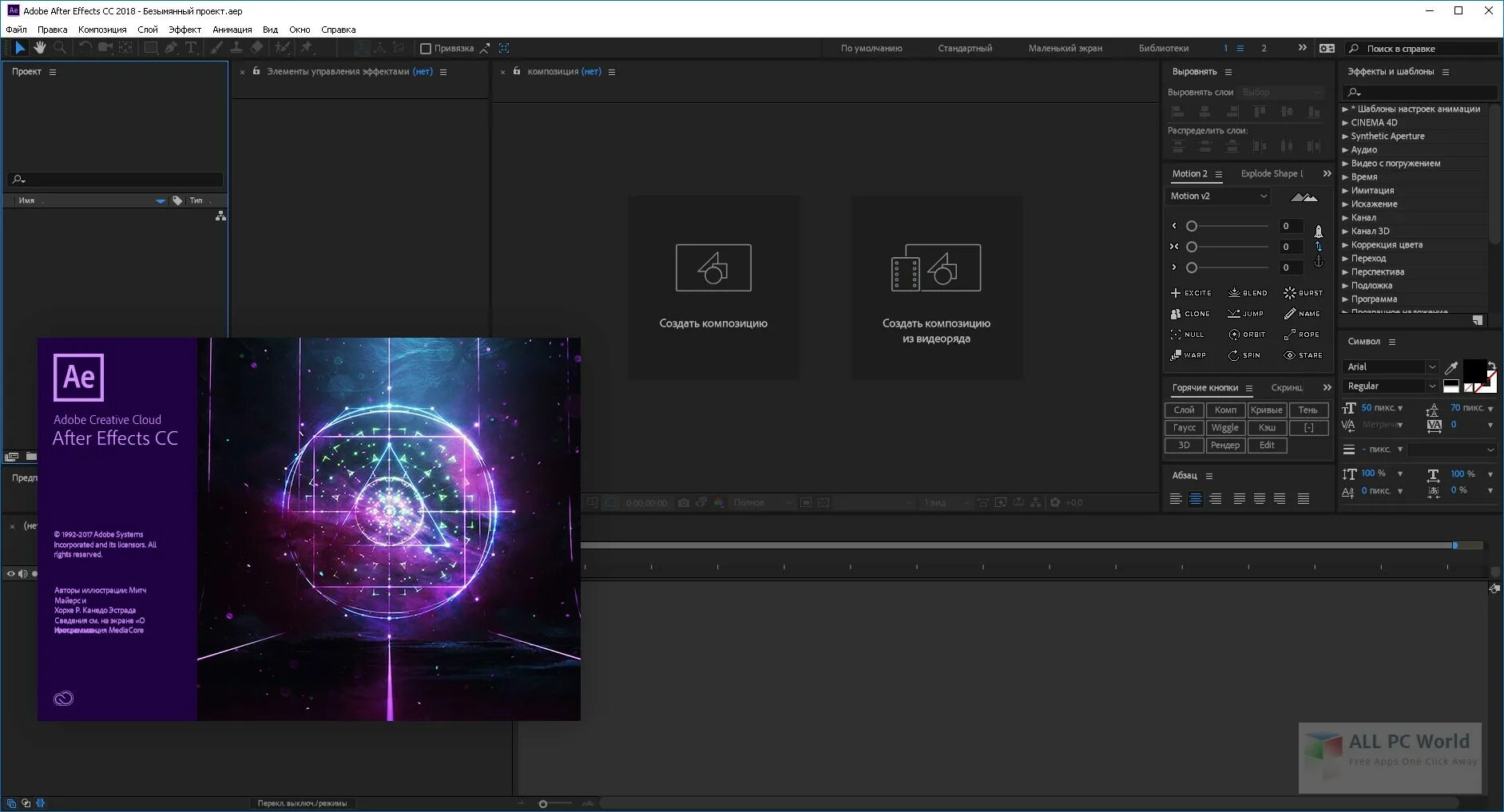Select the Pen tool
This screenshot has width=1504, height=812.
[171, 48]
